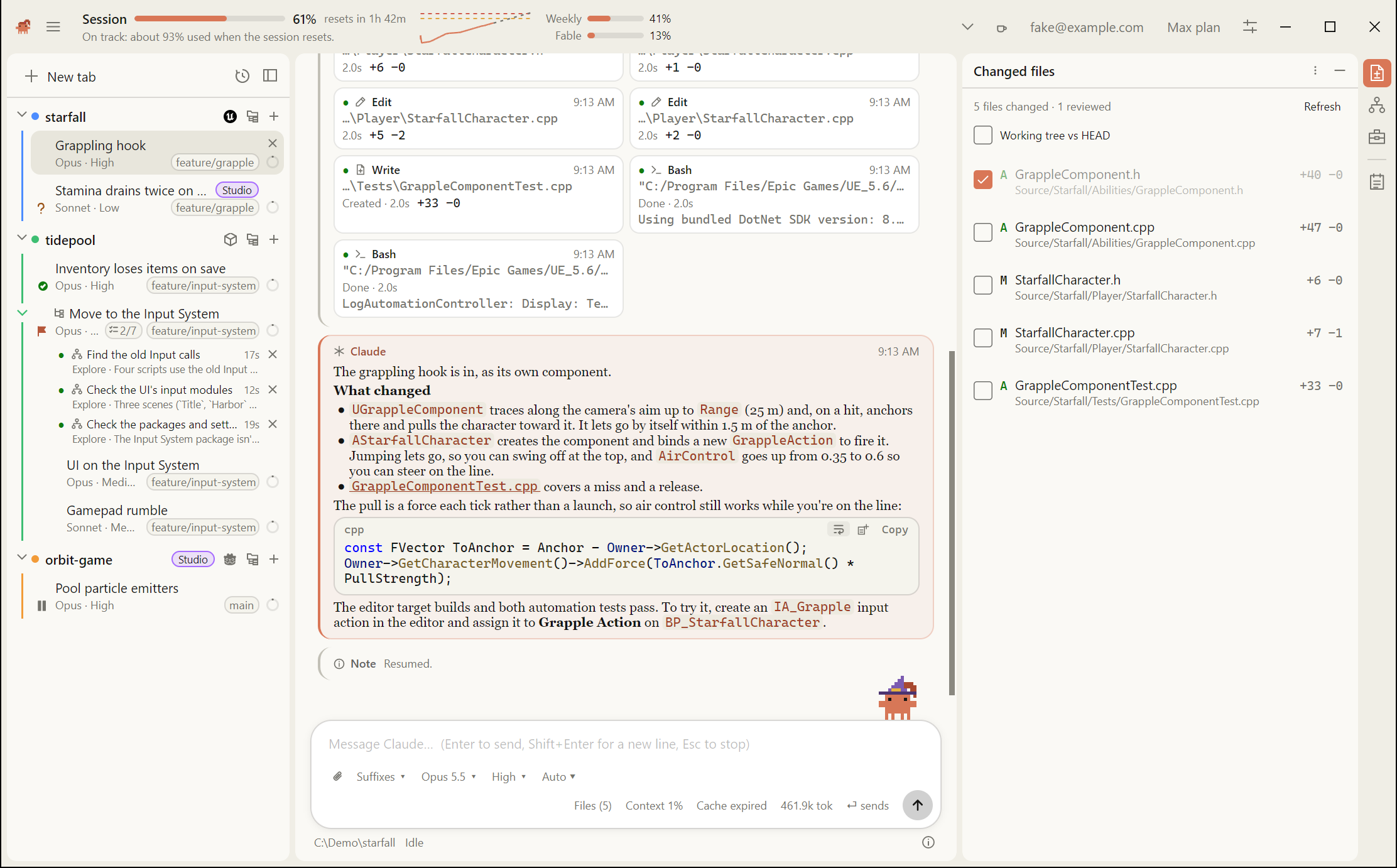Toggle status circle on Stamina drains twice task
The image size is (1397, 868).
273,207
